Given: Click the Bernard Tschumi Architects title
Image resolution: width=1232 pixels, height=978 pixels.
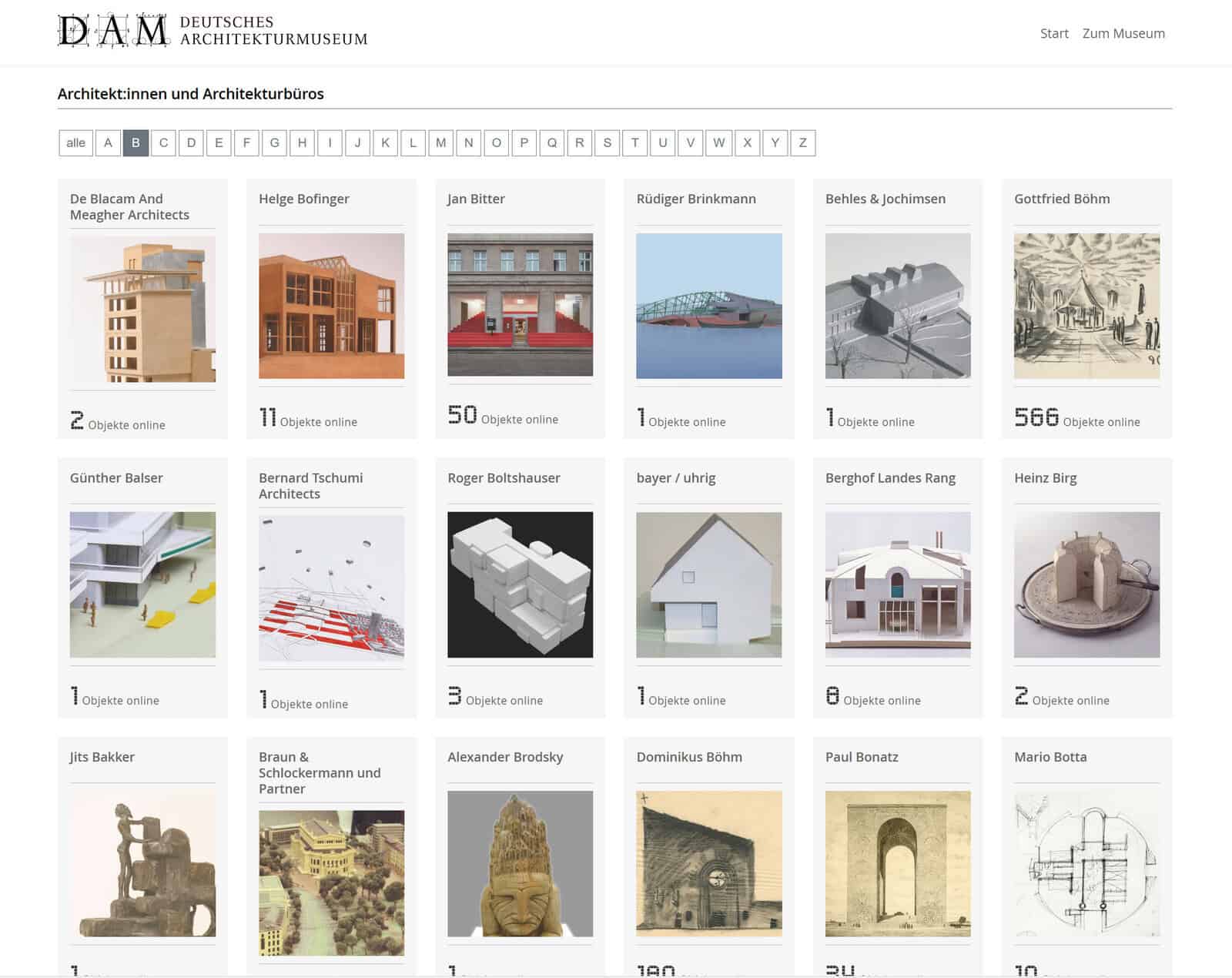Looking at the screenshot, I should [310, 486].
